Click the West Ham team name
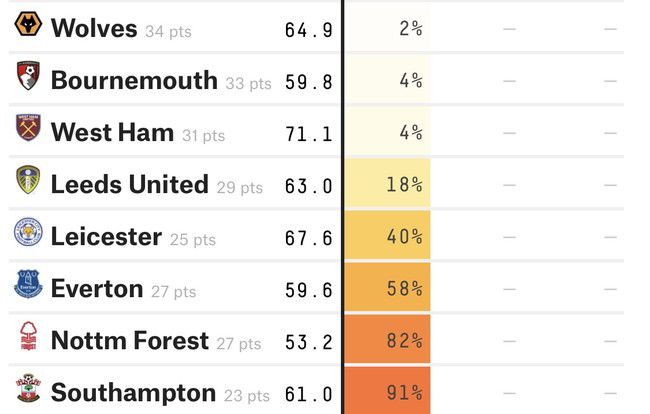 click(112, 132)
